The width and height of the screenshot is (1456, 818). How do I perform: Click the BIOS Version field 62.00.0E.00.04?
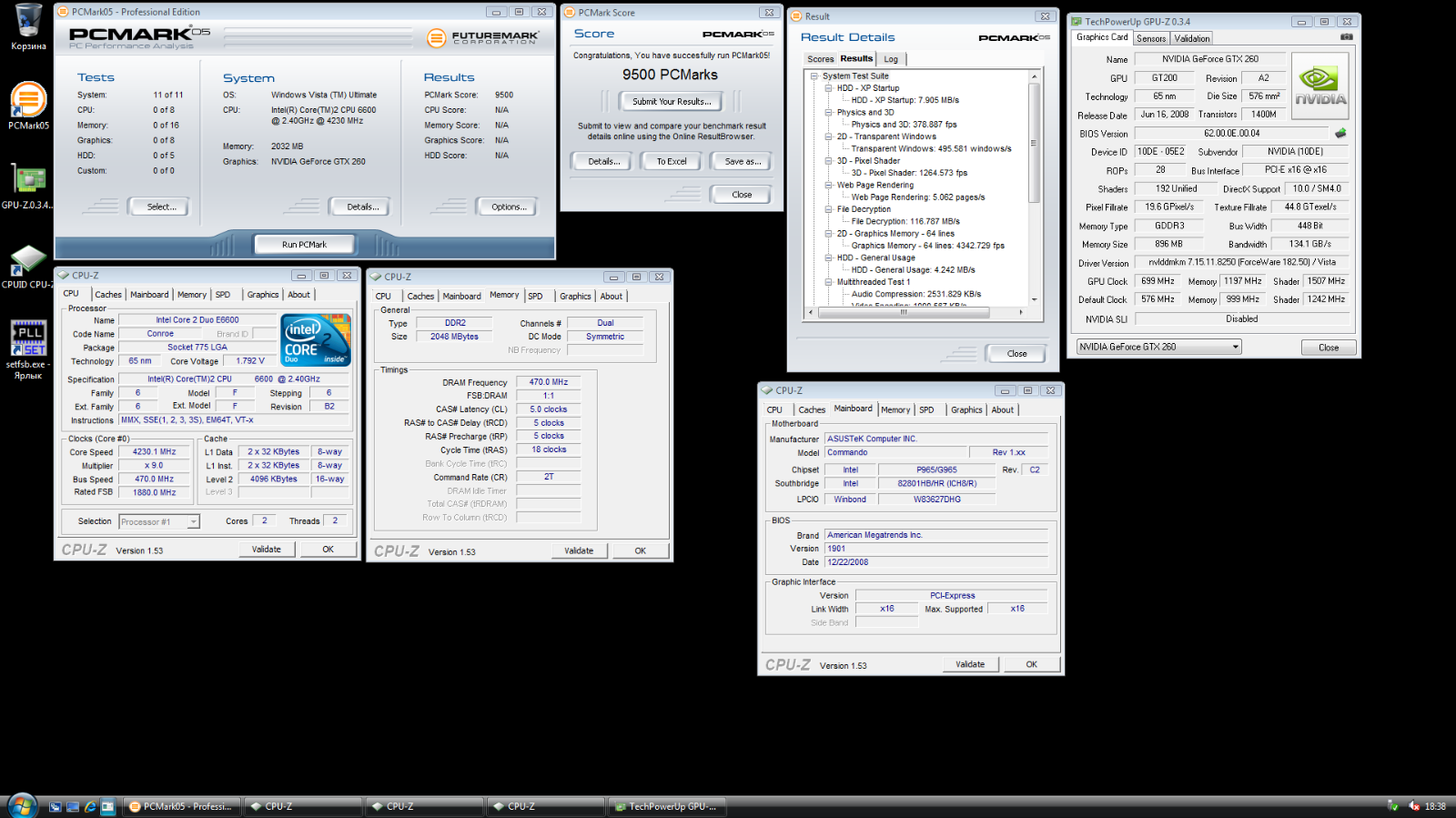(1232, 133)
